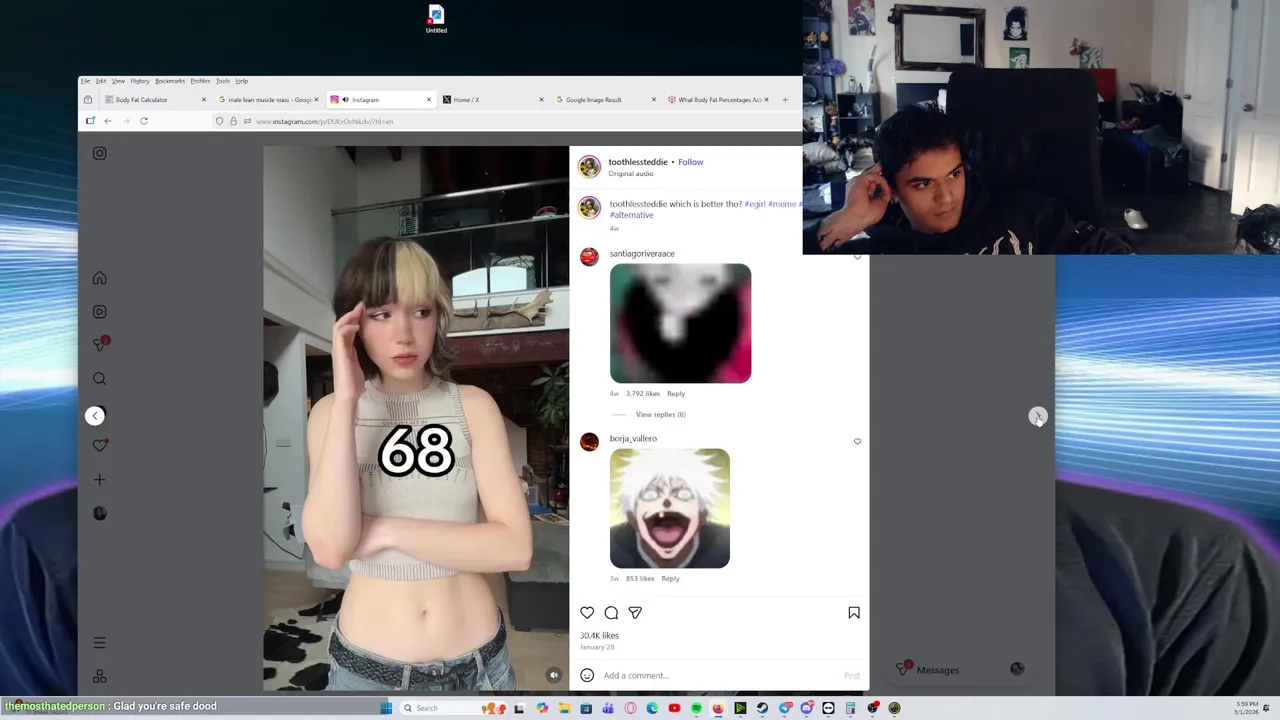
Task: View 30.4K likes list
Action: tap(599, 635)
